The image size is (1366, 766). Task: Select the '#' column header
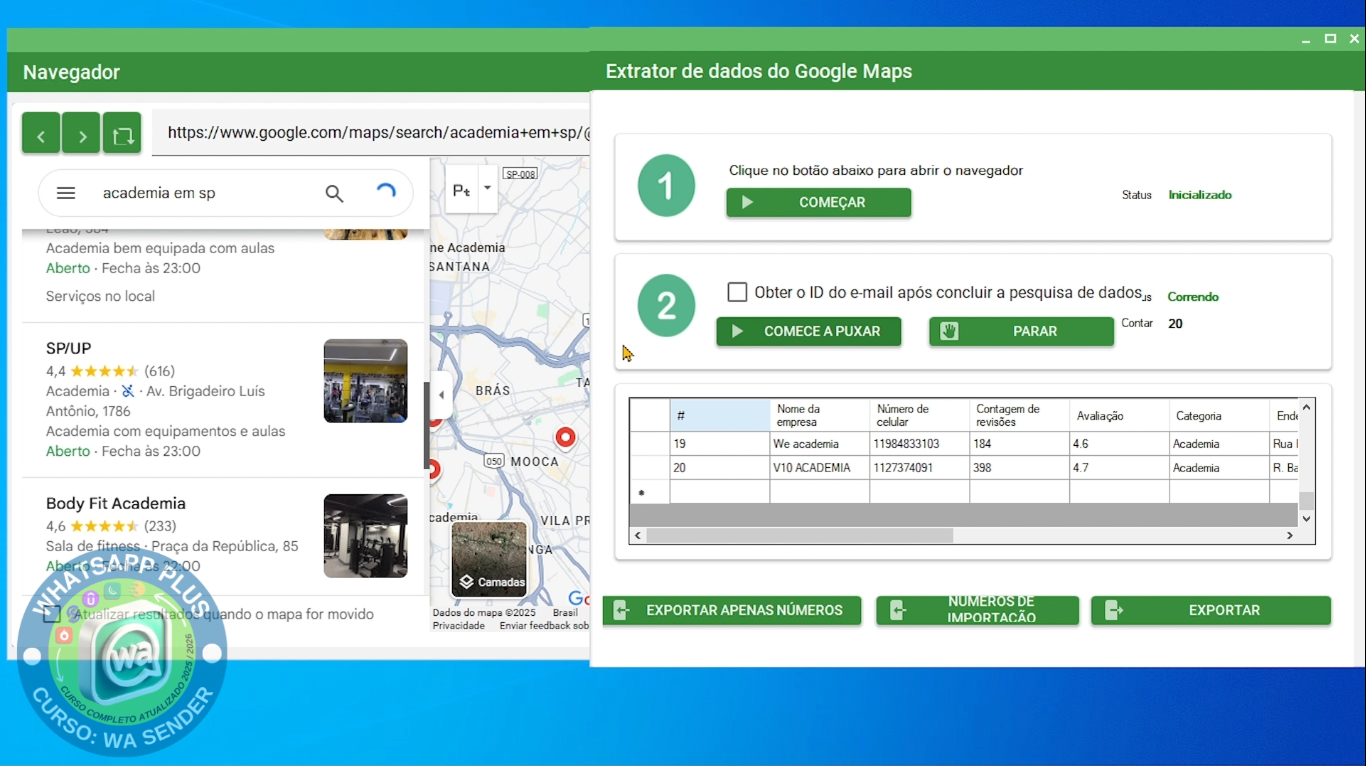pos(720,415)
